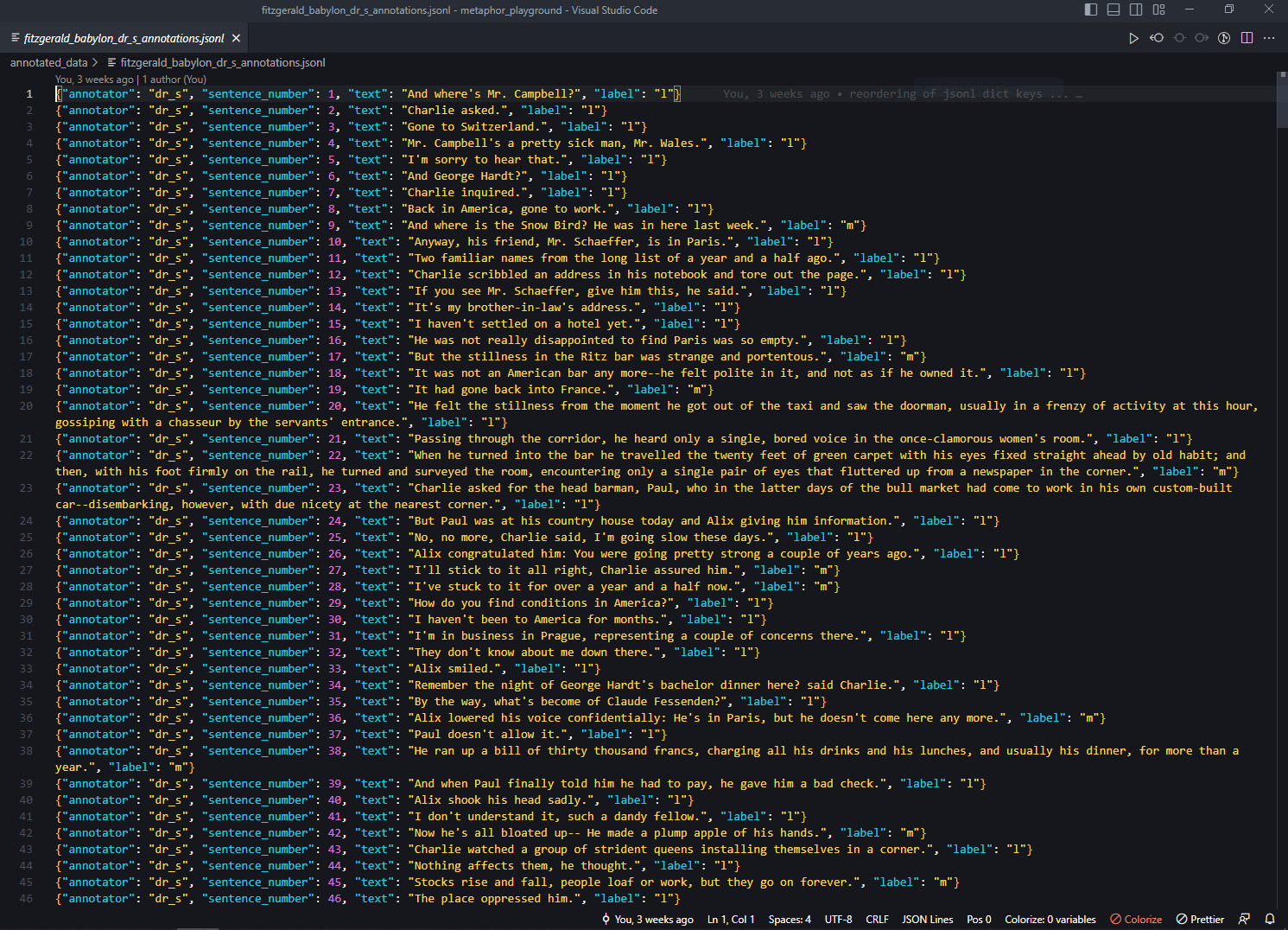Open the Customize Layout icon
Screen dimensions: 1288x930
(1159, 10)
